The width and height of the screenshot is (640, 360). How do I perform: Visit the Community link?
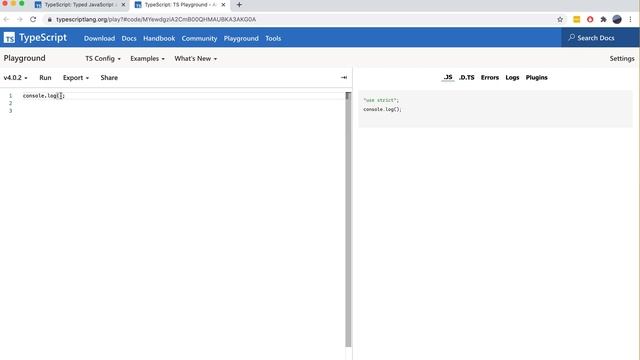pos(199,38)
